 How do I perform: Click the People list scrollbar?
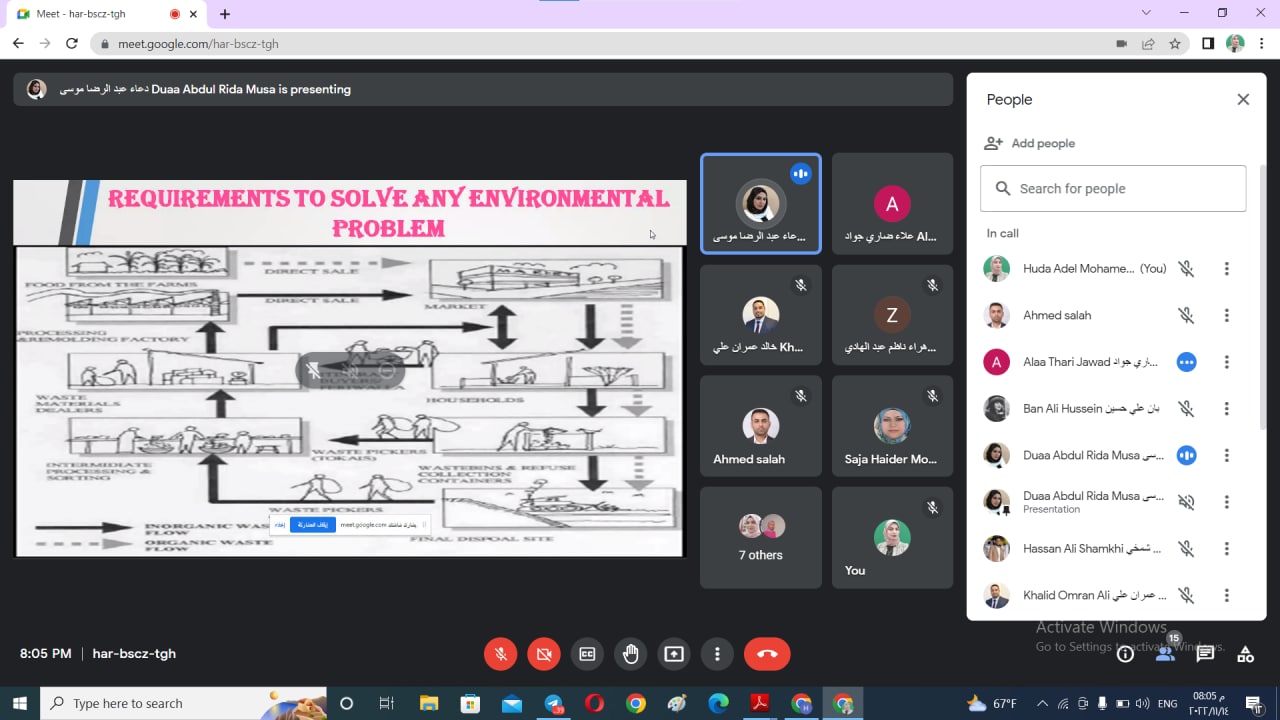(1261, 300)
